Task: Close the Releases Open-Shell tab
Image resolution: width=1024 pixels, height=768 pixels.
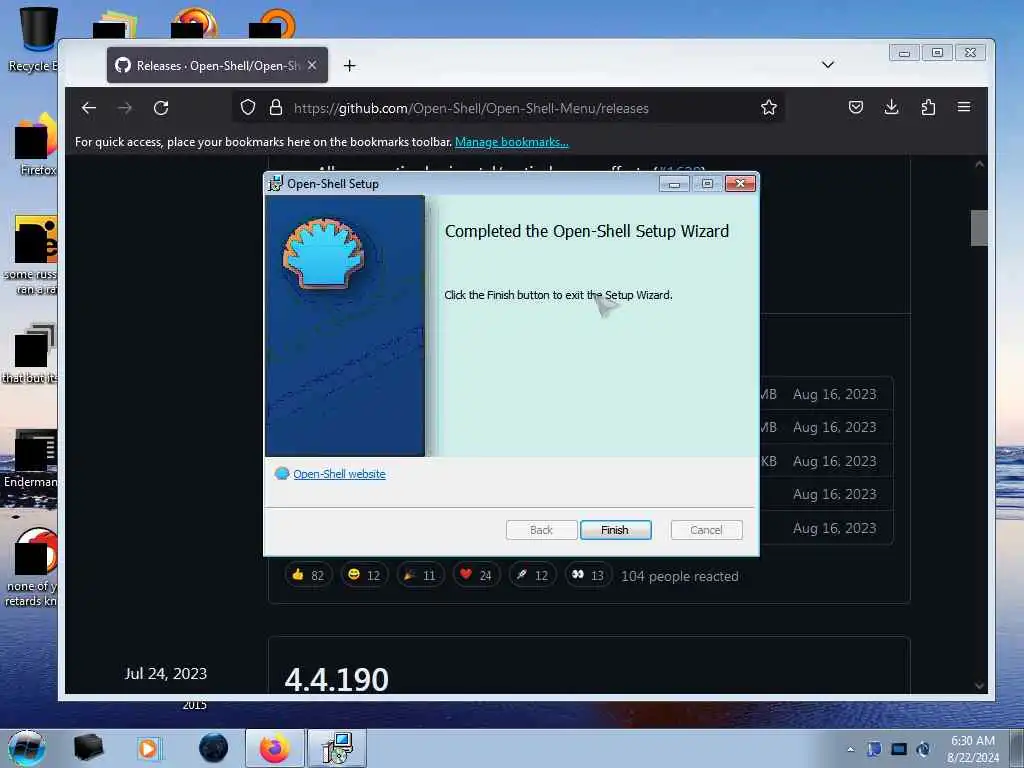Action: point(312,65)
